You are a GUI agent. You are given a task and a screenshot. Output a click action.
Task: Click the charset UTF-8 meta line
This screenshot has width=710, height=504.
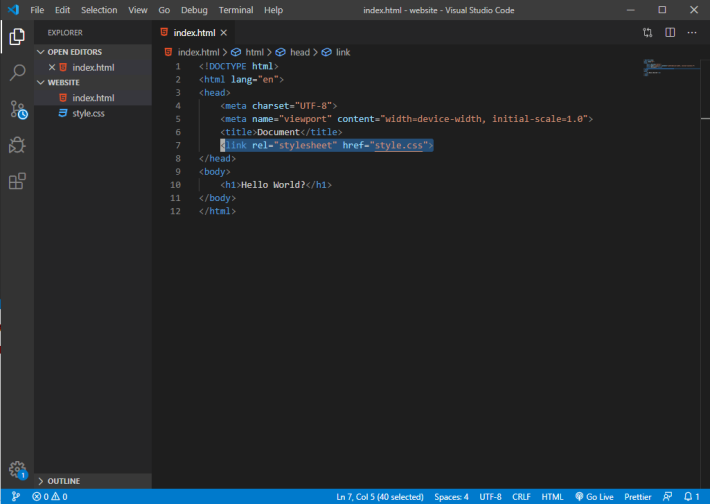tap(278, 106)
